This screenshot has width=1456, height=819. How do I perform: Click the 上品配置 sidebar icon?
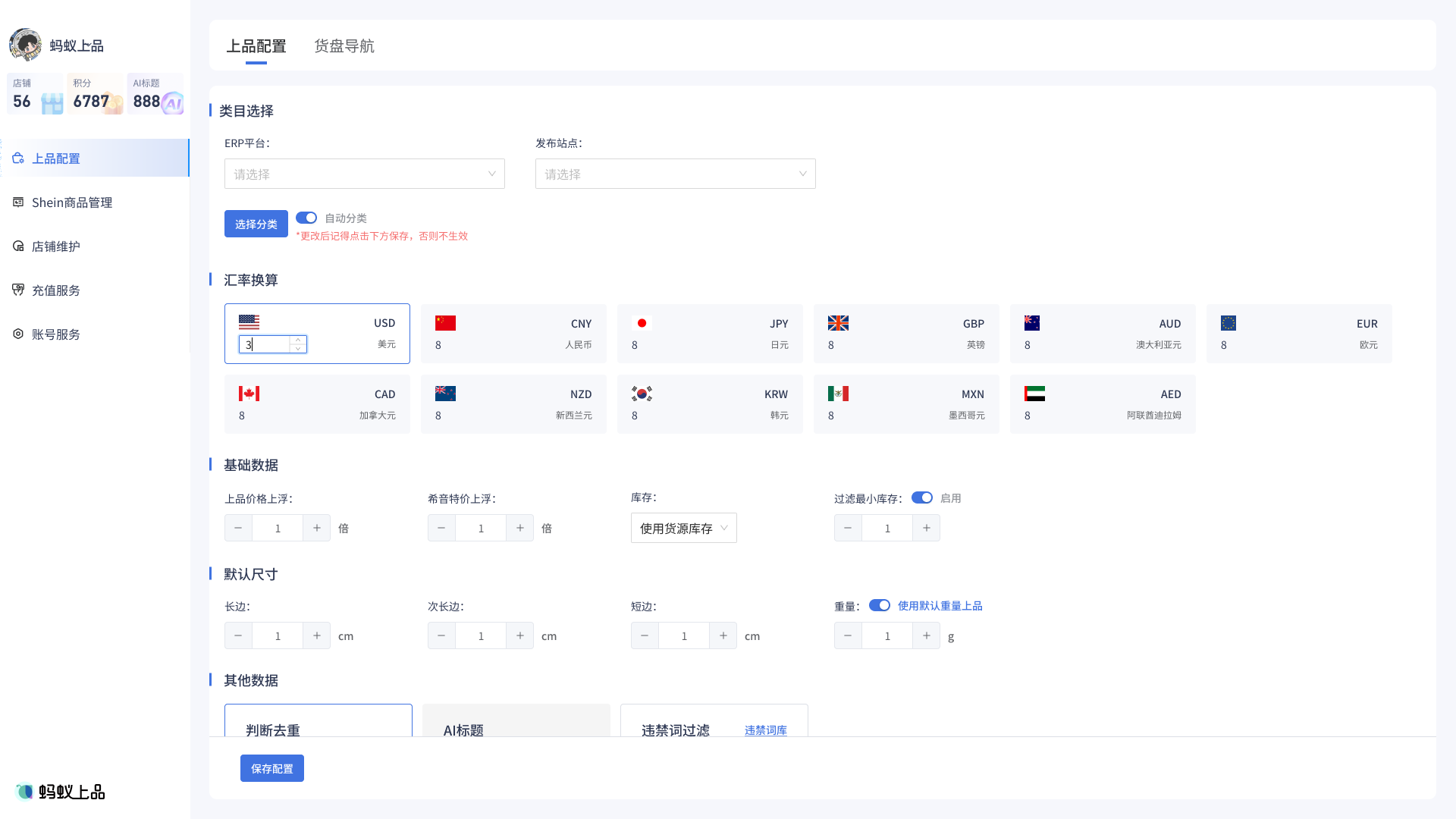(x=18, y=158)
